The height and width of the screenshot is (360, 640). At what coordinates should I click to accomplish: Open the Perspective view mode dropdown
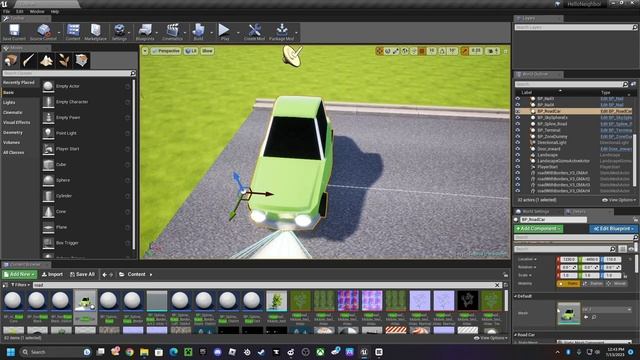(166, 51)
